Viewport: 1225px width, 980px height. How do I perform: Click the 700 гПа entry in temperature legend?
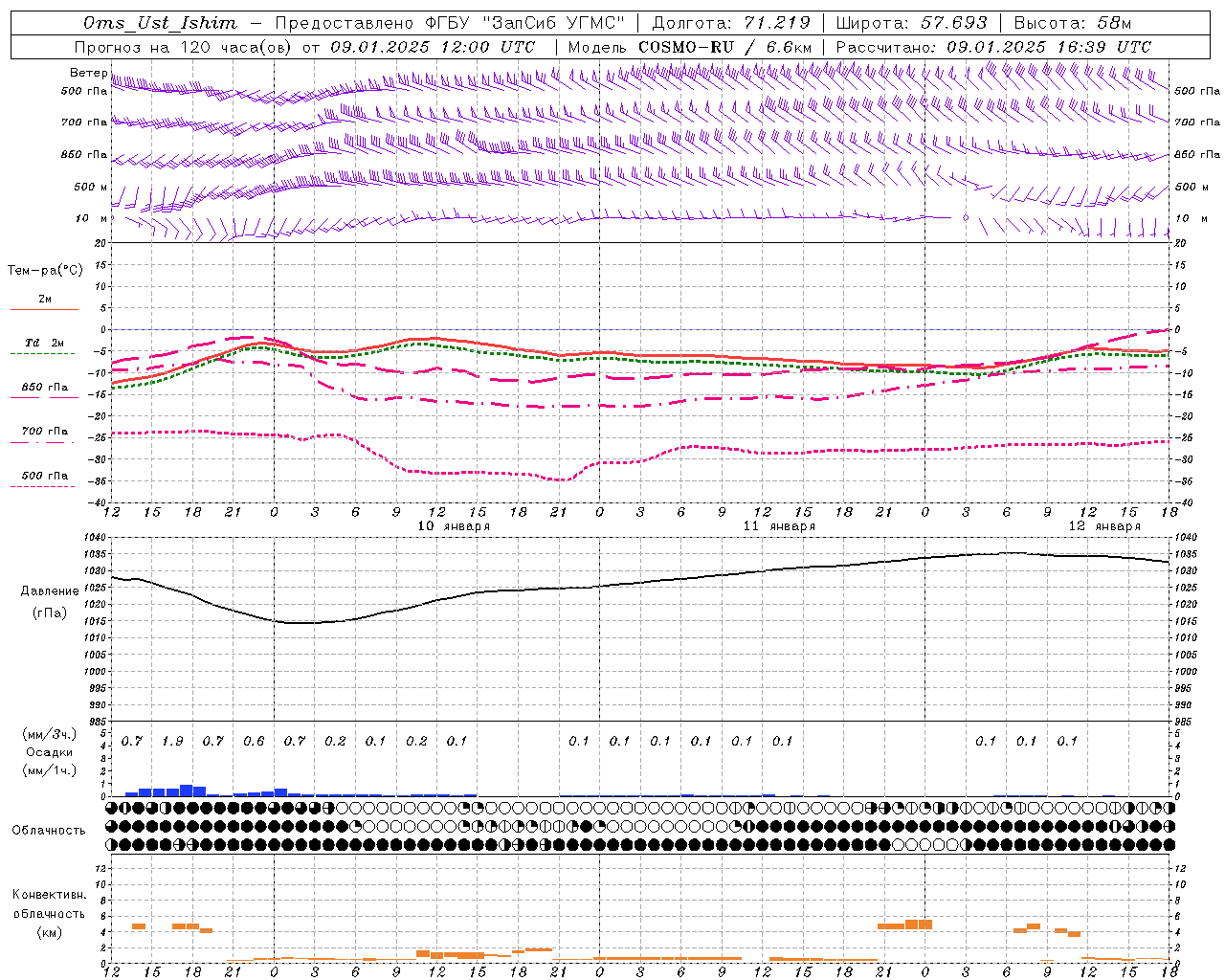coord(45,431)
